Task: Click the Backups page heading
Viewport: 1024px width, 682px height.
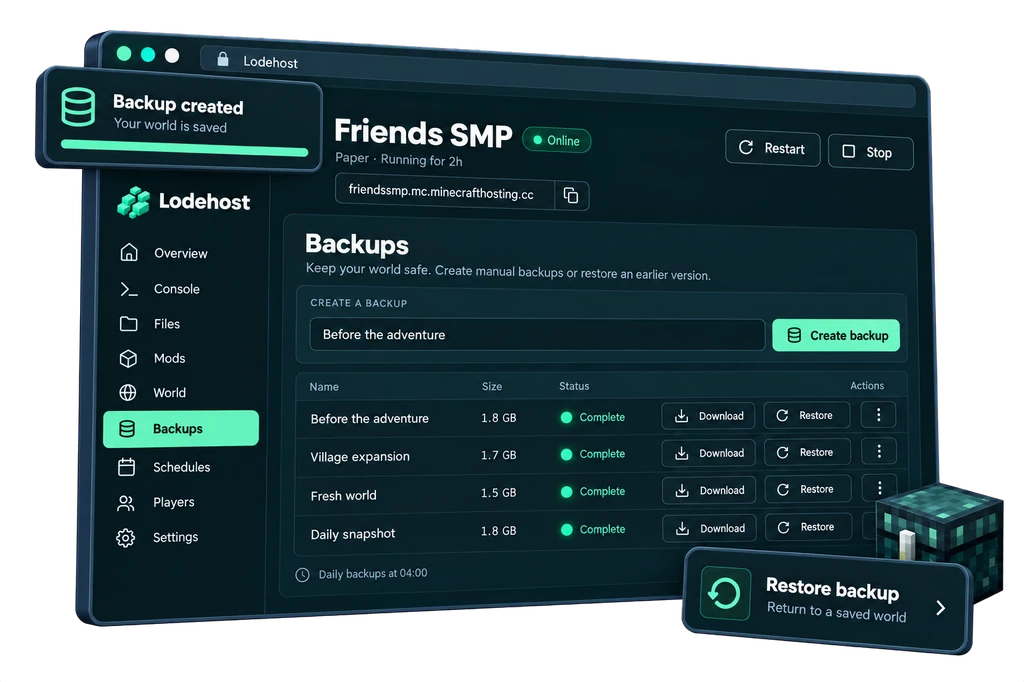Action: pos(357,244)
